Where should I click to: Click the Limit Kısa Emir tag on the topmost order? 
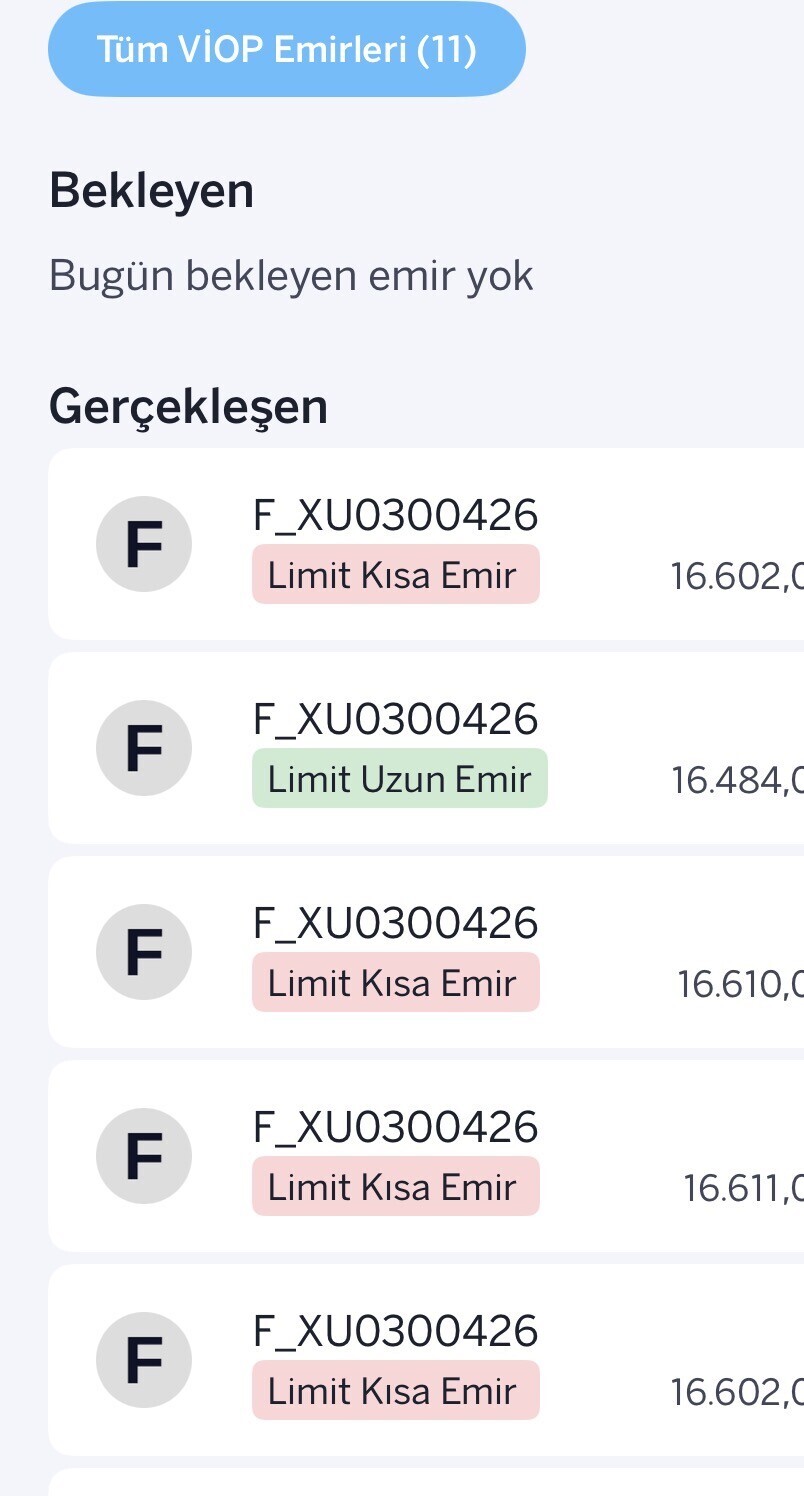pyautogui.click(x=395, y=574)
